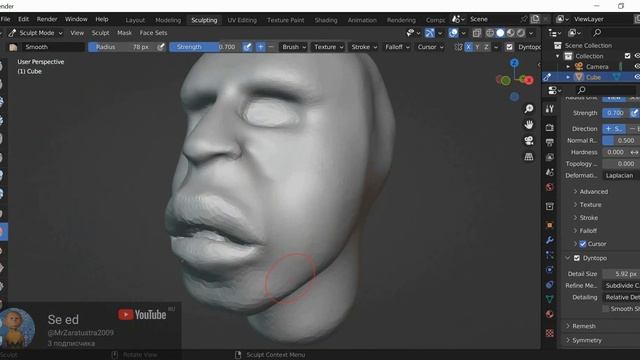The width and height of the screenshot is (640, 360).
Task: Toggle Y axis symmetry
Action: pyautogui.click(x=477, y=47)
